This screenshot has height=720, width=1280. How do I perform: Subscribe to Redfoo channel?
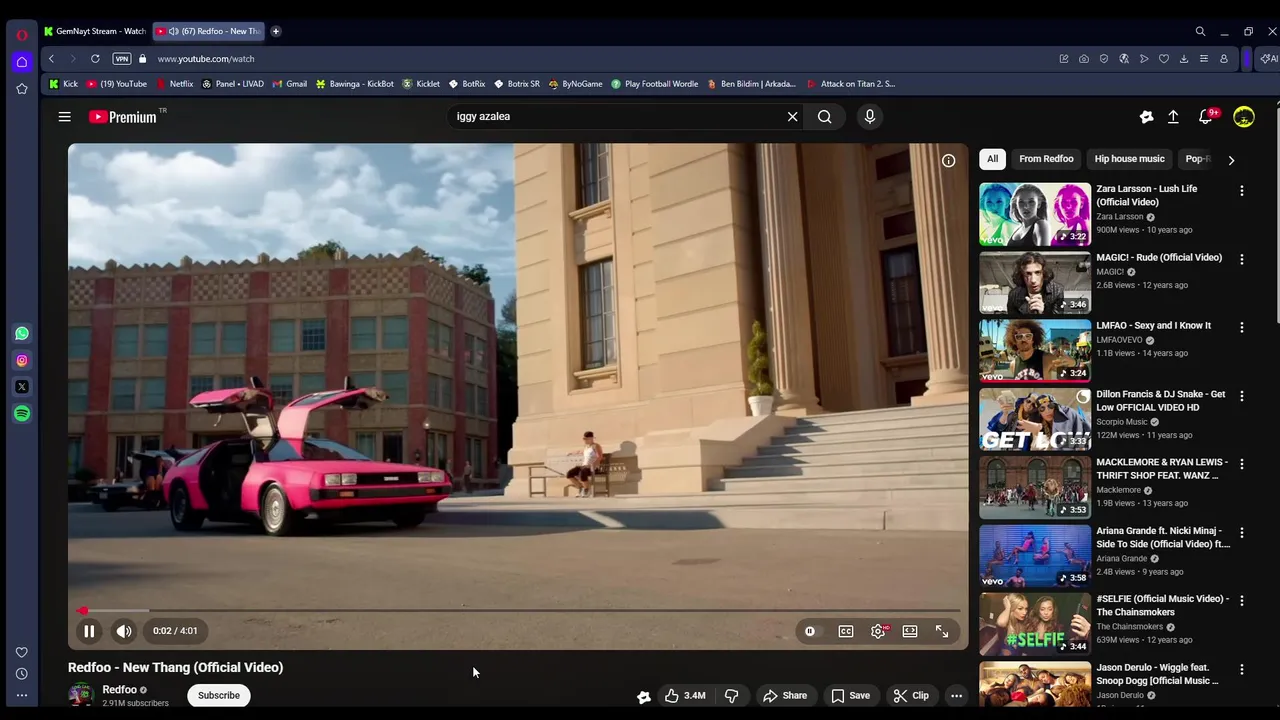[218, 695]
